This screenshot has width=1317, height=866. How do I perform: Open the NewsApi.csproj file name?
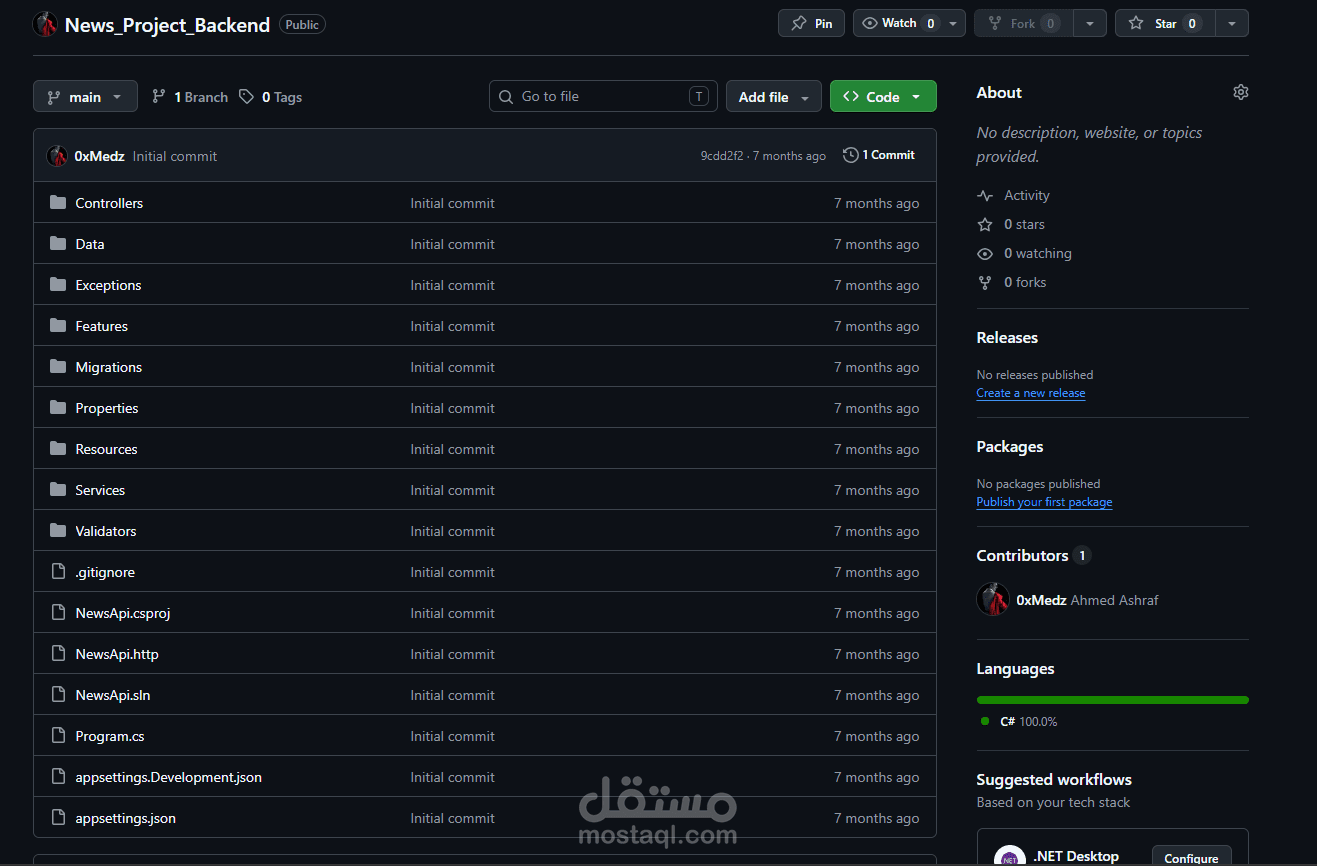tap(123, 613)
